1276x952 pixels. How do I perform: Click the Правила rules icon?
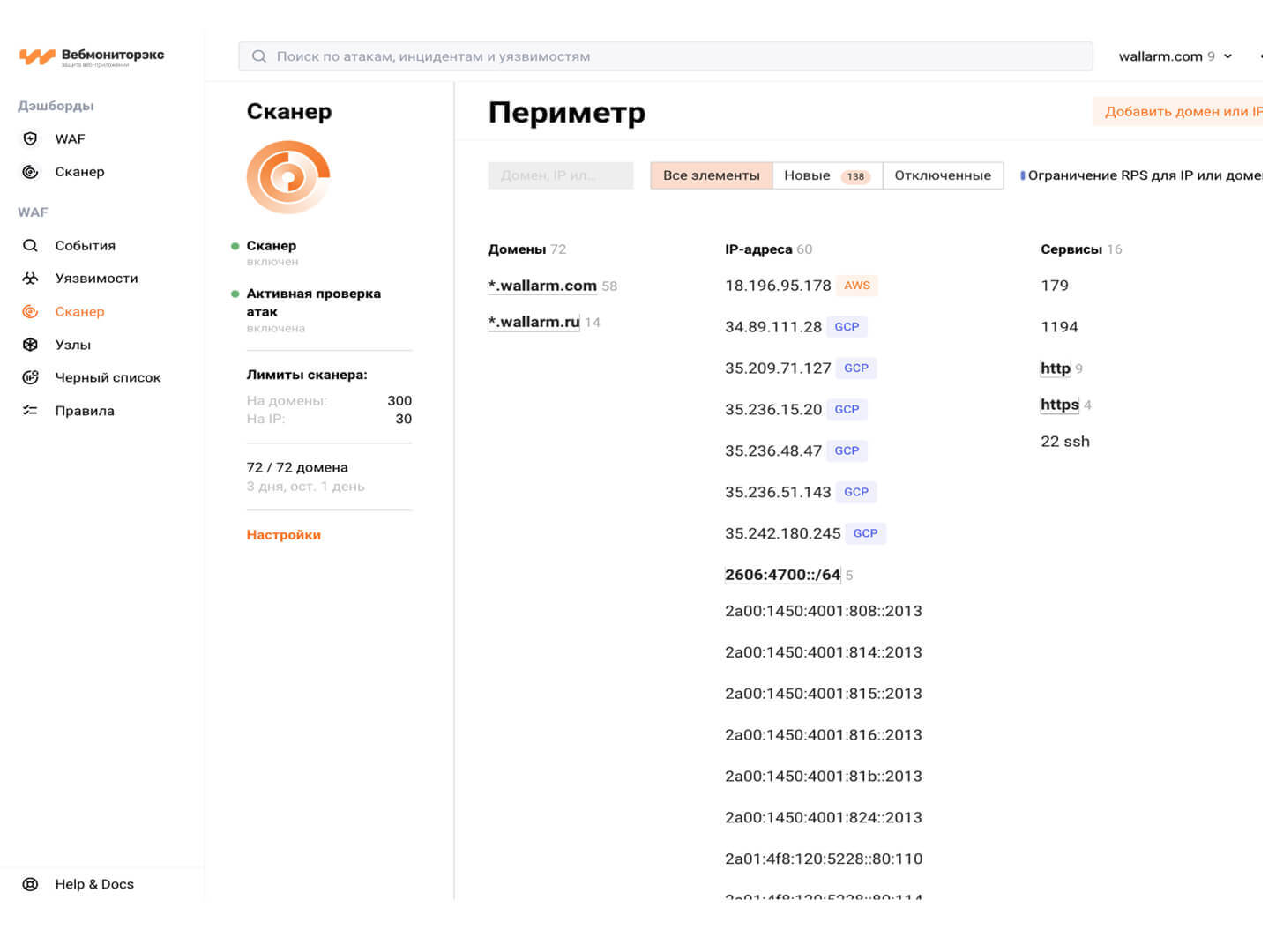pyautogui.click(x=30, y=411)
